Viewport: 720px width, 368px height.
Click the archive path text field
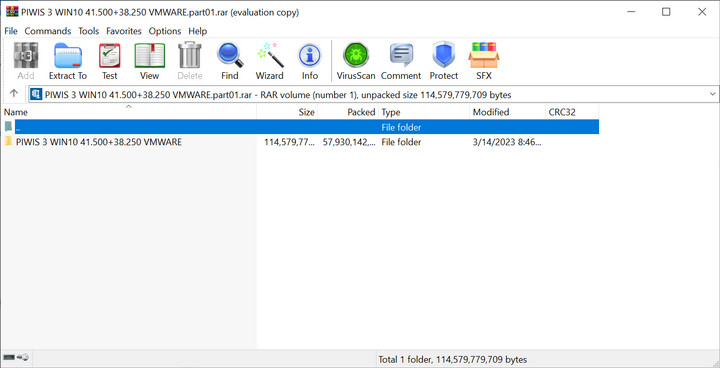tap(375, 95)
